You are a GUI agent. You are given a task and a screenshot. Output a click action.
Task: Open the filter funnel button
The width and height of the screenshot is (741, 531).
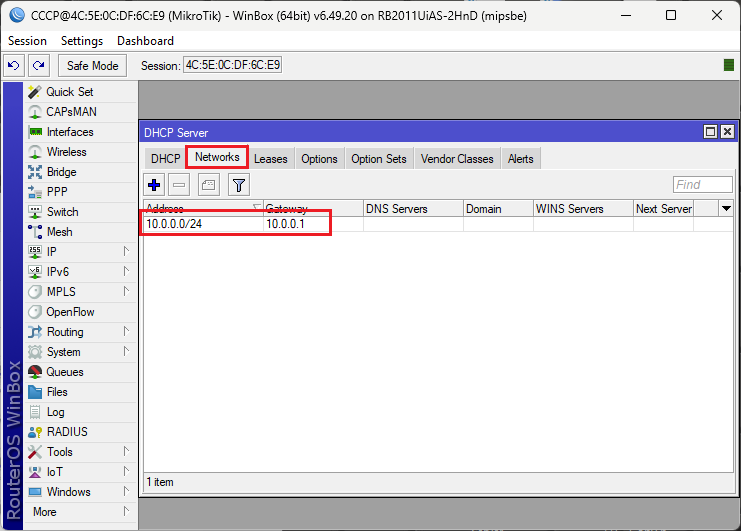(x=239, y=185)
